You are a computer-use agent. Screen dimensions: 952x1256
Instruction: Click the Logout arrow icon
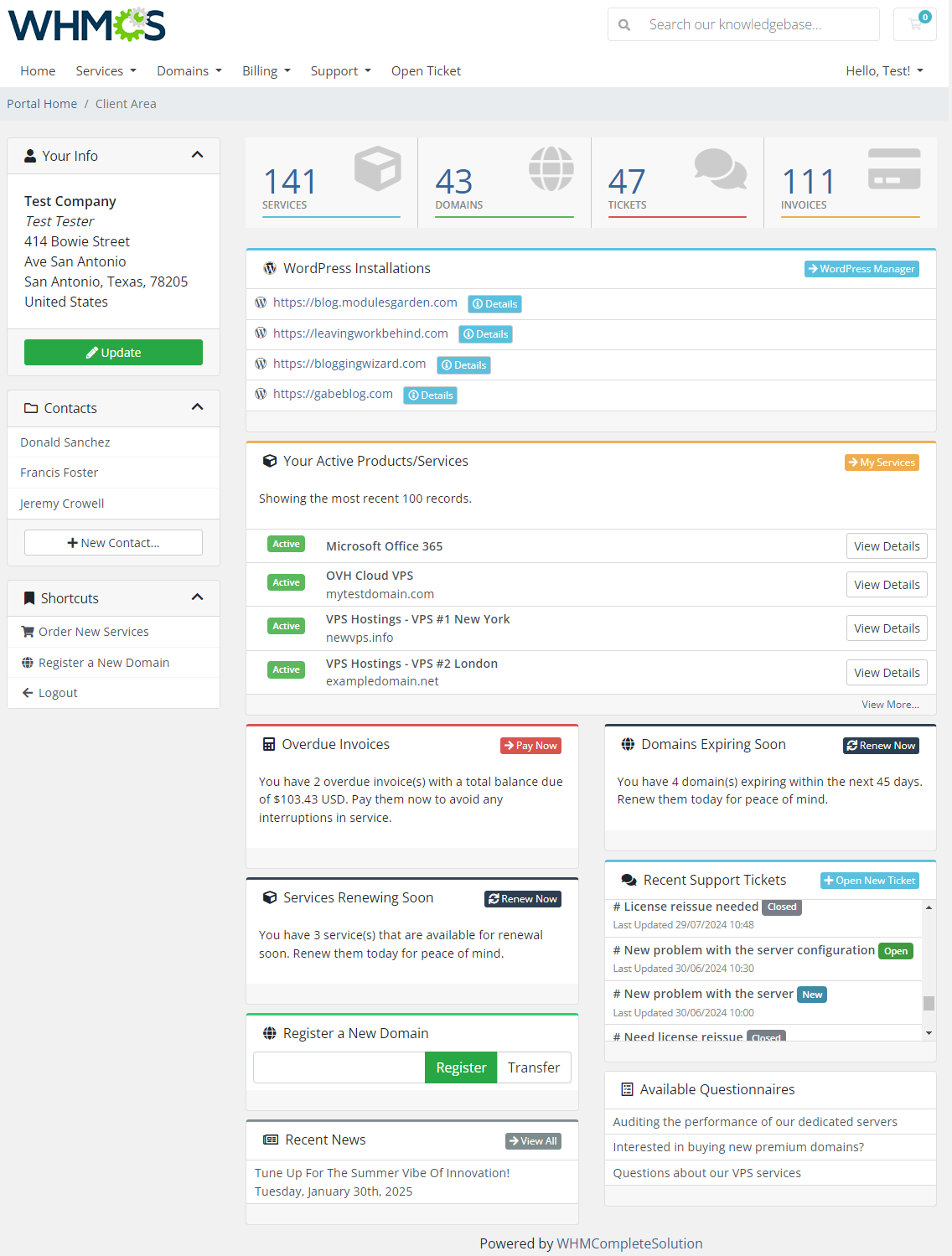[x=28, y=692]
